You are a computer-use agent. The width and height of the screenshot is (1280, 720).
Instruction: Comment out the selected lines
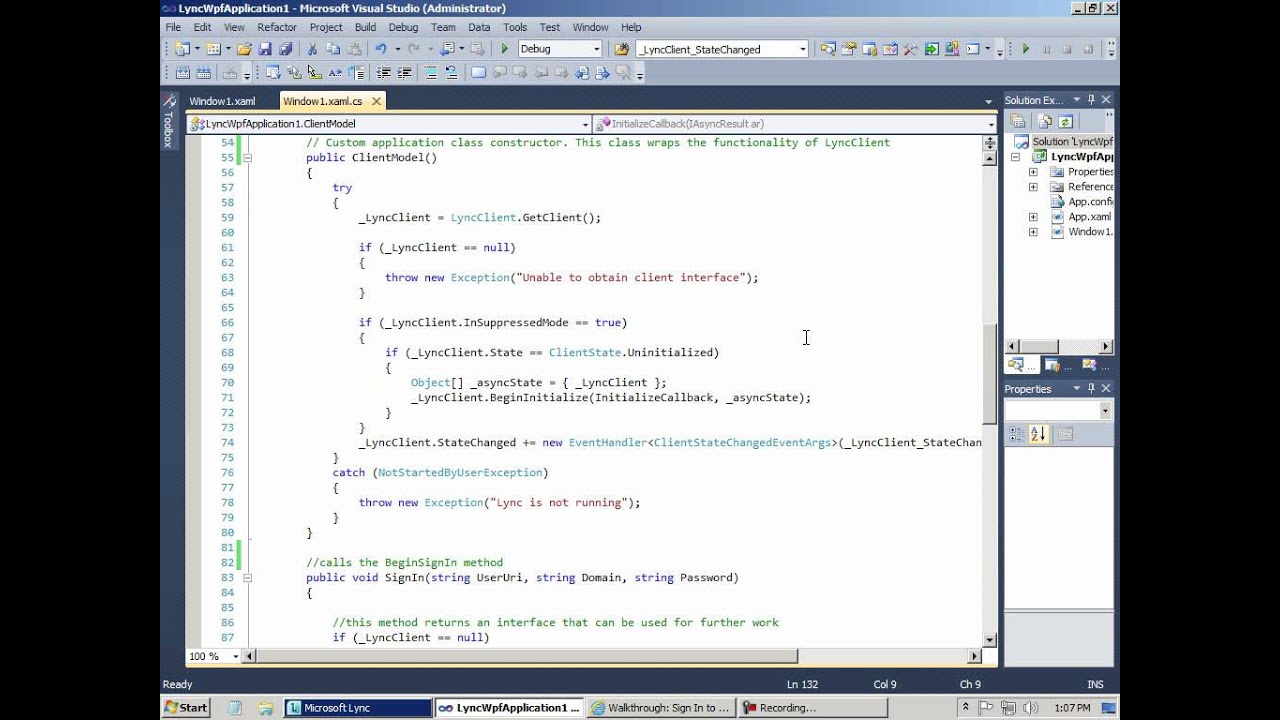click(430, 72)
